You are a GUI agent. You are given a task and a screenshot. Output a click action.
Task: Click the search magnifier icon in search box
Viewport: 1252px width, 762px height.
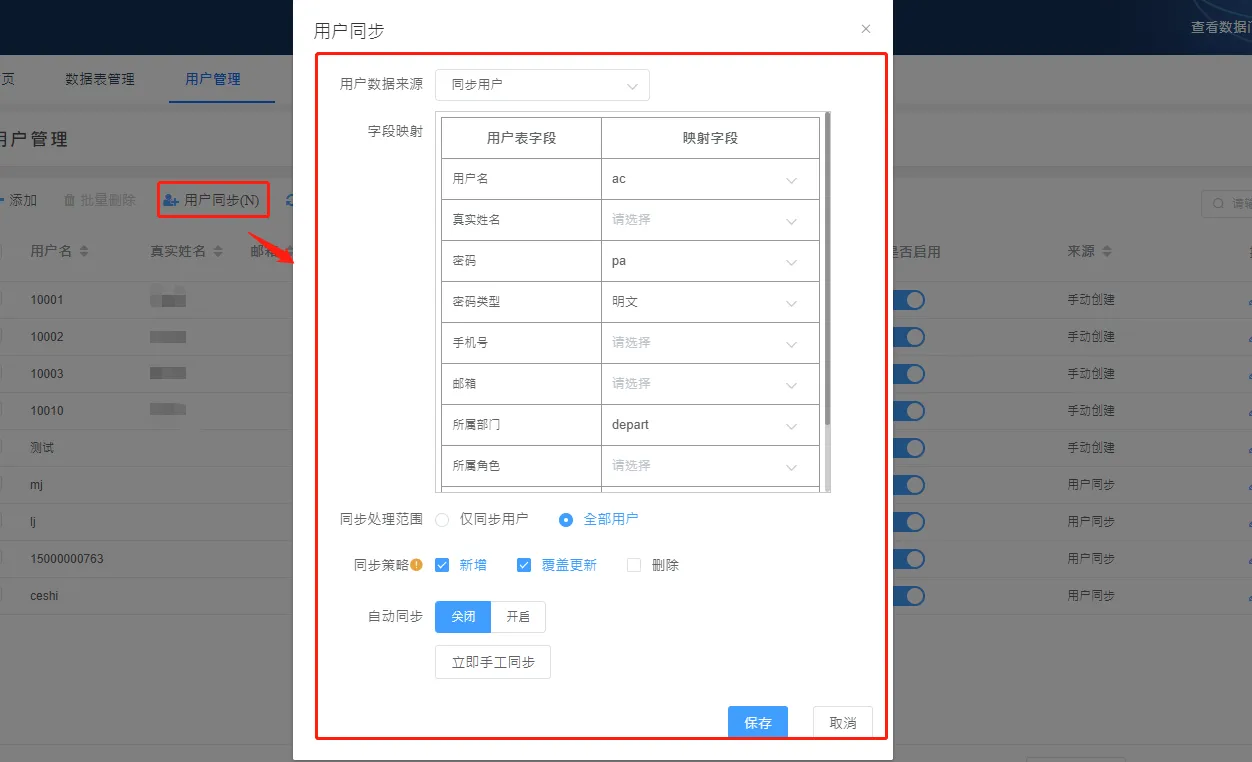pos(1218,203)
